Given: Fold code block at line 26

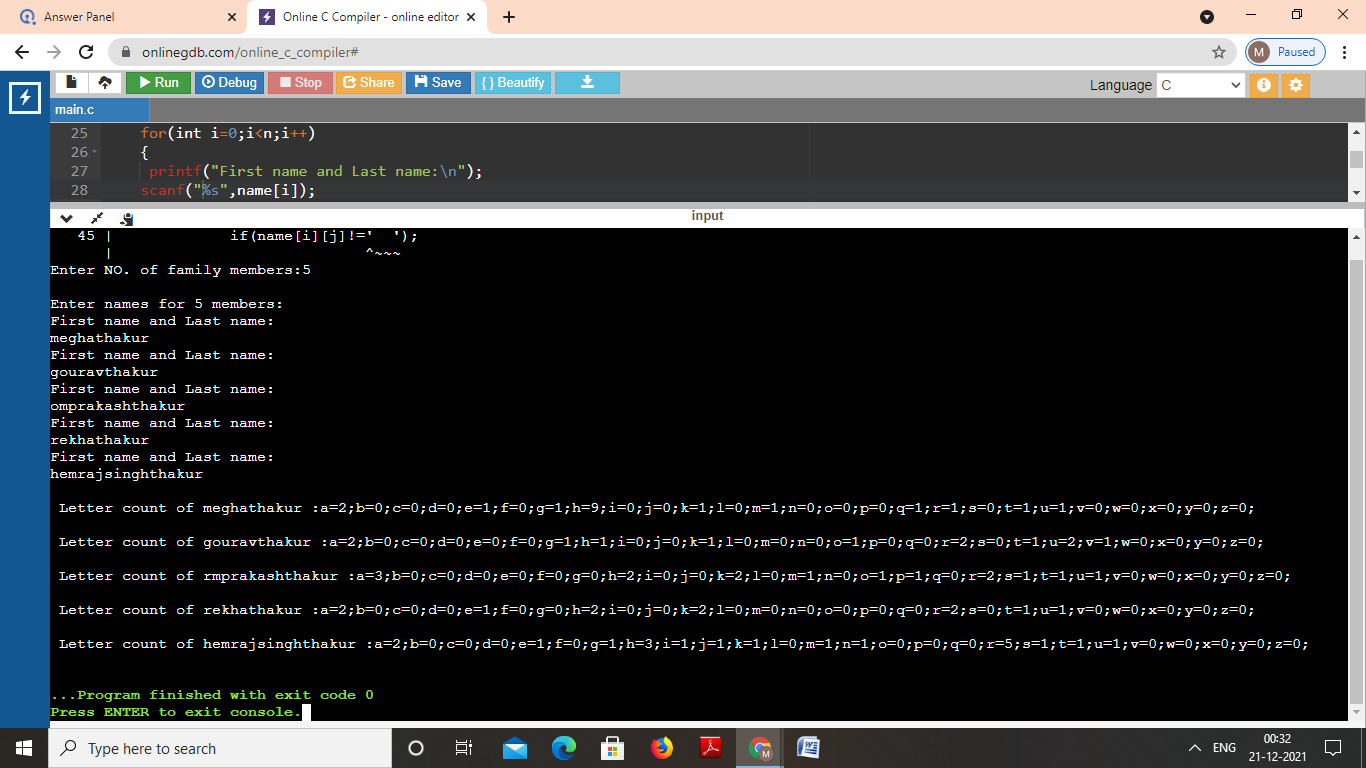Looking at the screenshot, I should pyautogui.click(x=95, y=153).
